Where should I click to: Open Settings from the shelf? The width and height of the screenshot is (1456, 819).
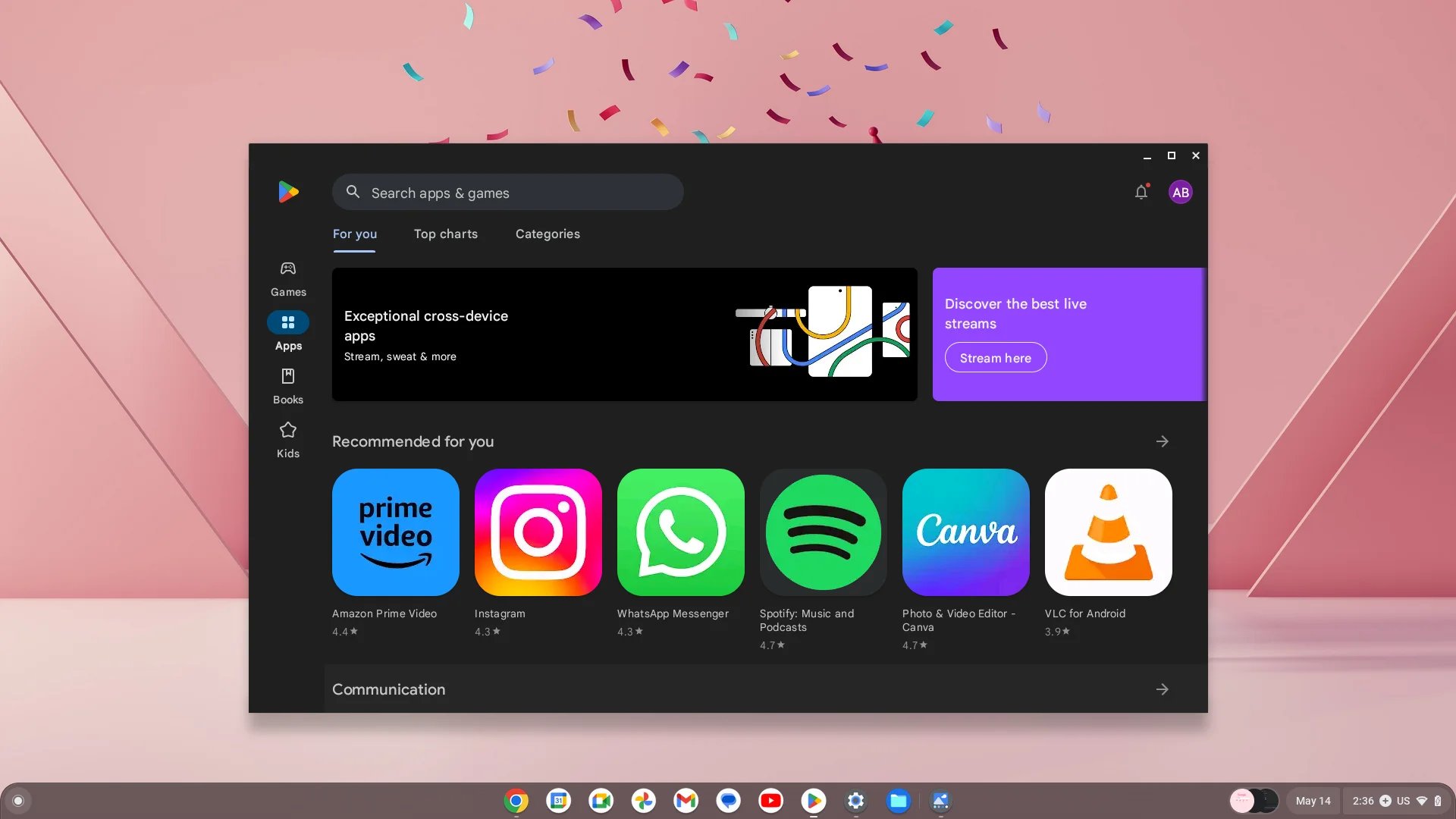pyautogui.click(x=856, y=801)
